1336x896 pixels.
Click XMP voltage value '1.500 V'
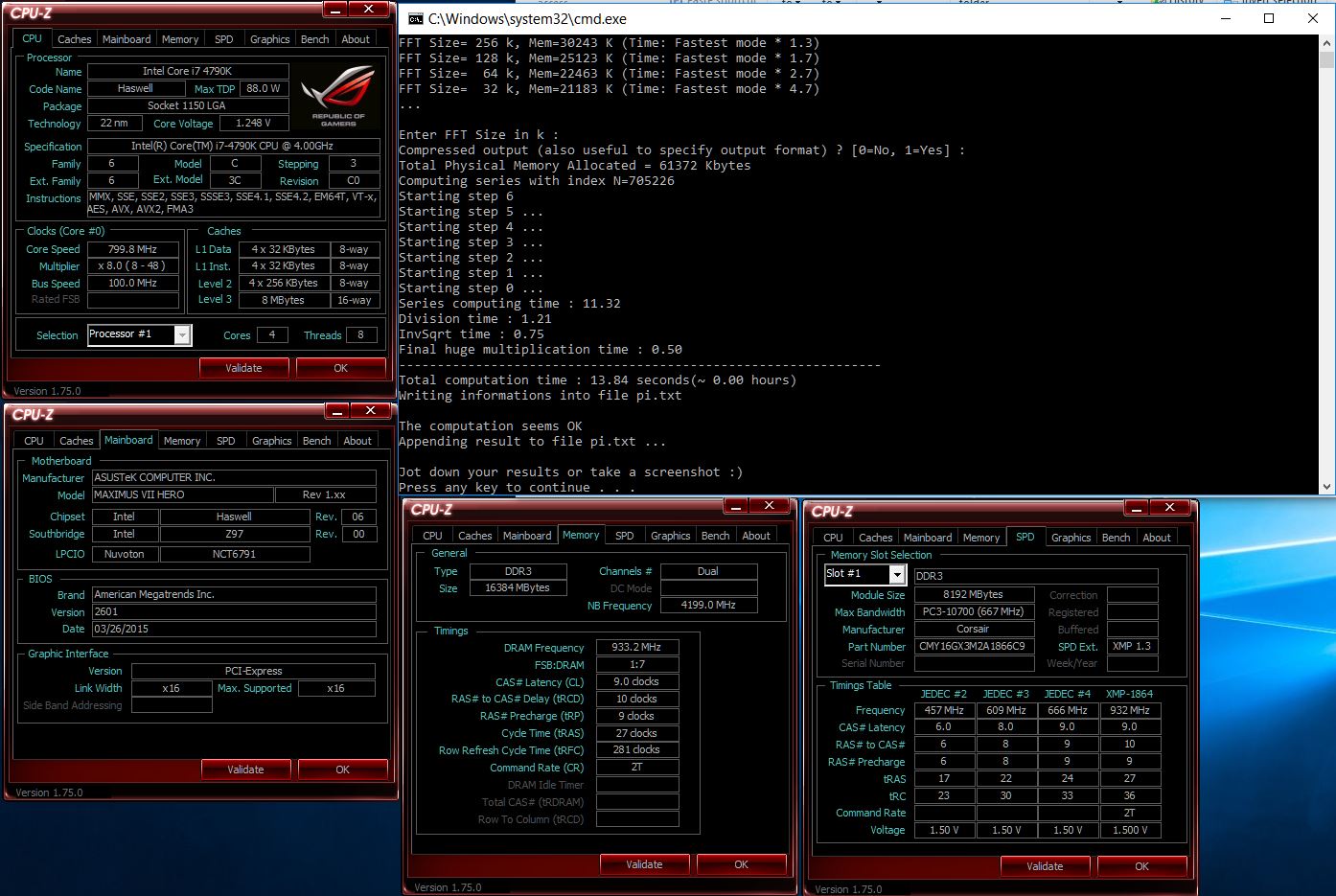point(1130,830)
